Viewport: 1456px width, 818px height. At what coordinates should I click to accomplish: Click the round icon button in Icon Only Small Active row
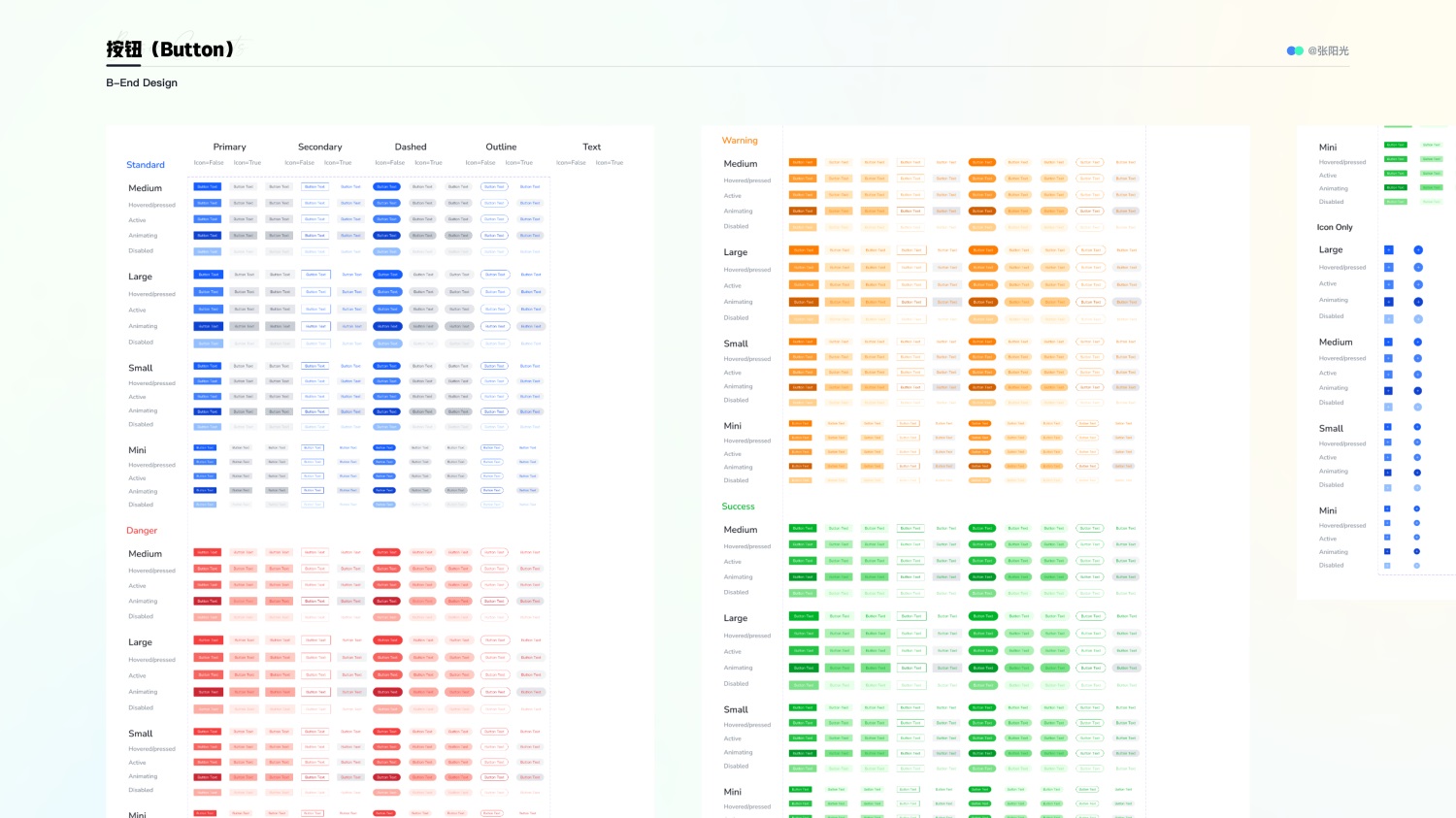pos(1417,457)
